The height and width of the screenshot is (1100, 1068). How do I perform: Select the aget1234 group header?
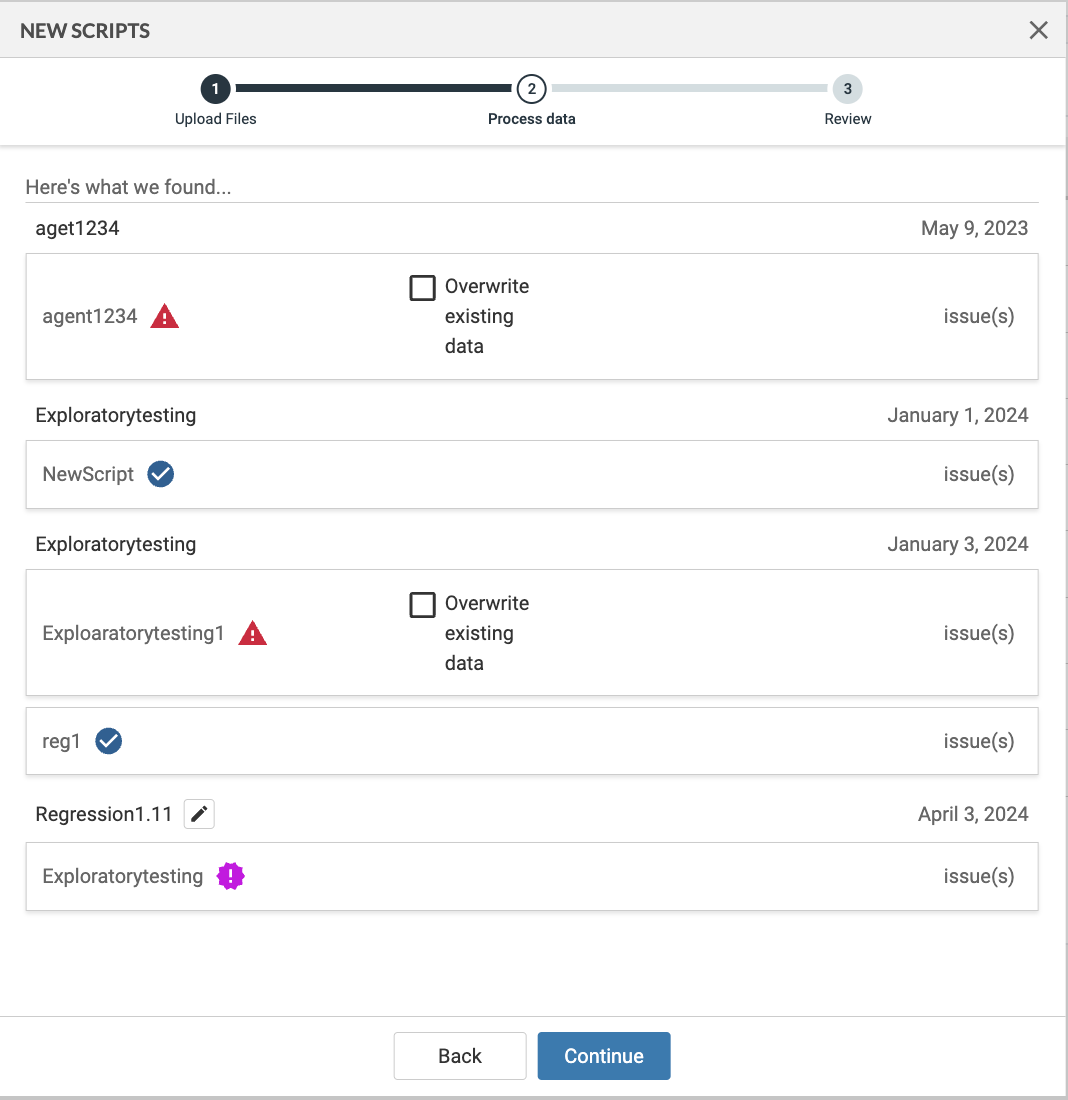[77, 228]
